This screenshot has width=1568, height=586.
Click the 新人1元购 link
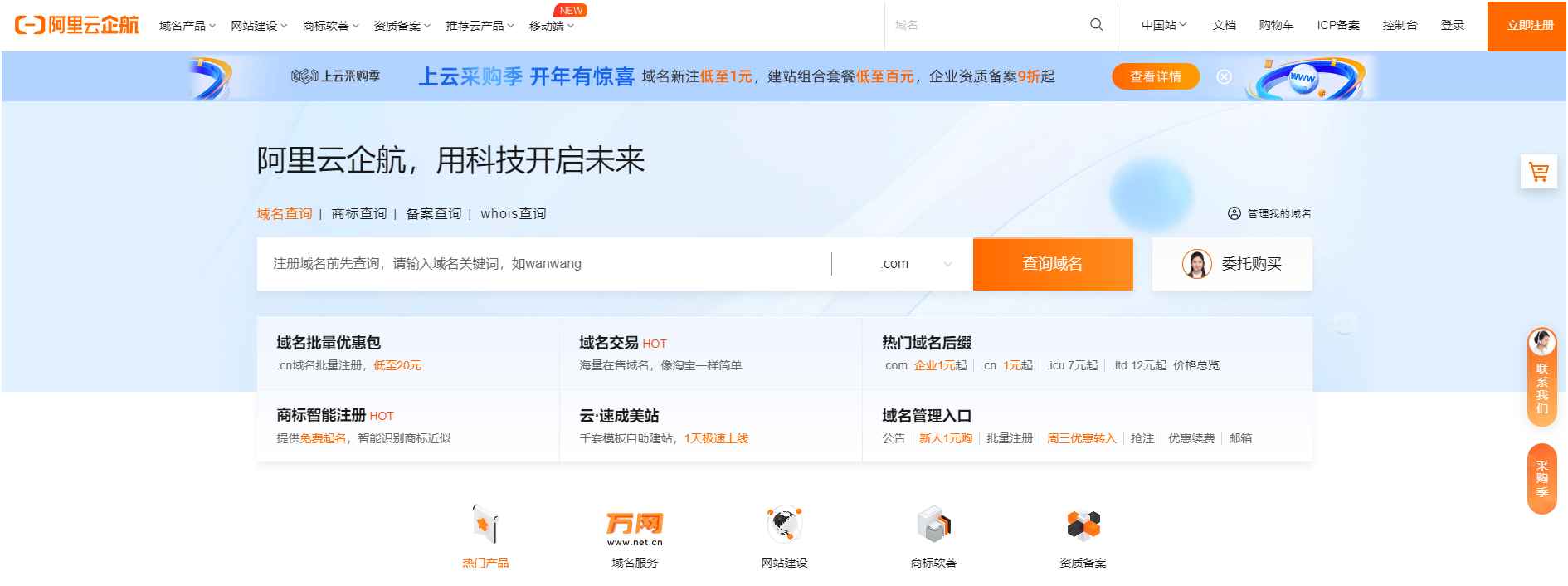click(946, 438)
